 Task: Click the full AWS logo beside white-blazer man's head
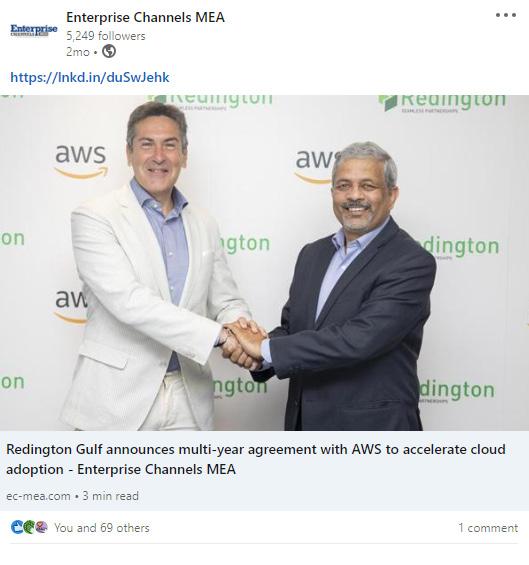[81, 161]
